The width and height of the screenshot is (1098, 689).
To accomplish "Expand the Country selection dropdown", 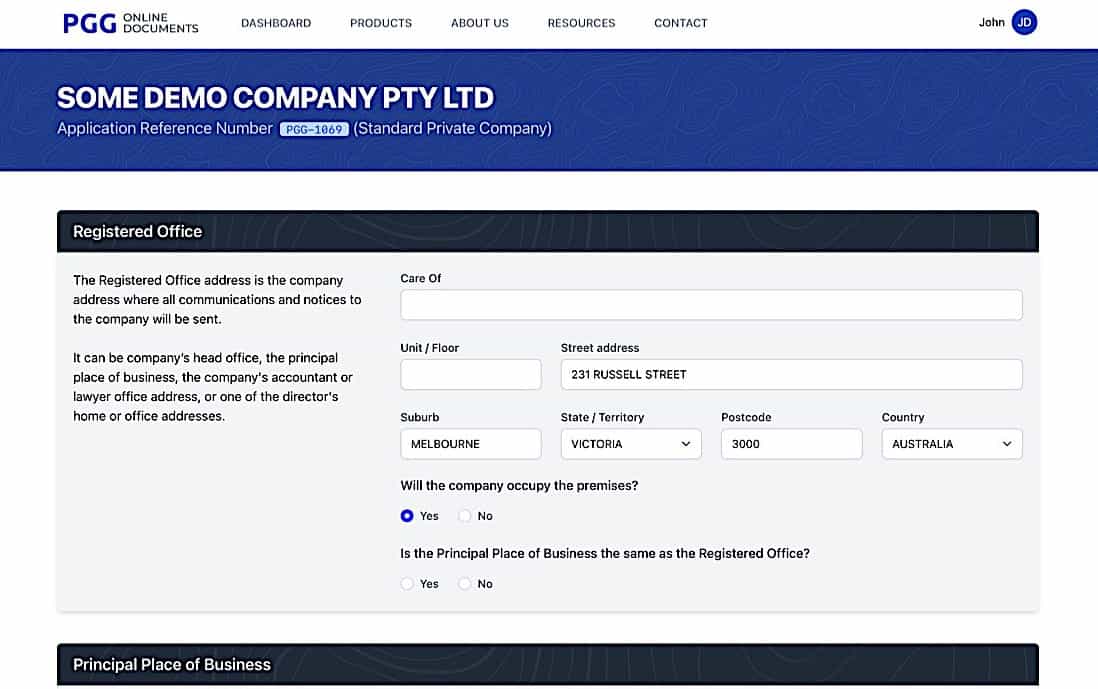I will (951, 443).
